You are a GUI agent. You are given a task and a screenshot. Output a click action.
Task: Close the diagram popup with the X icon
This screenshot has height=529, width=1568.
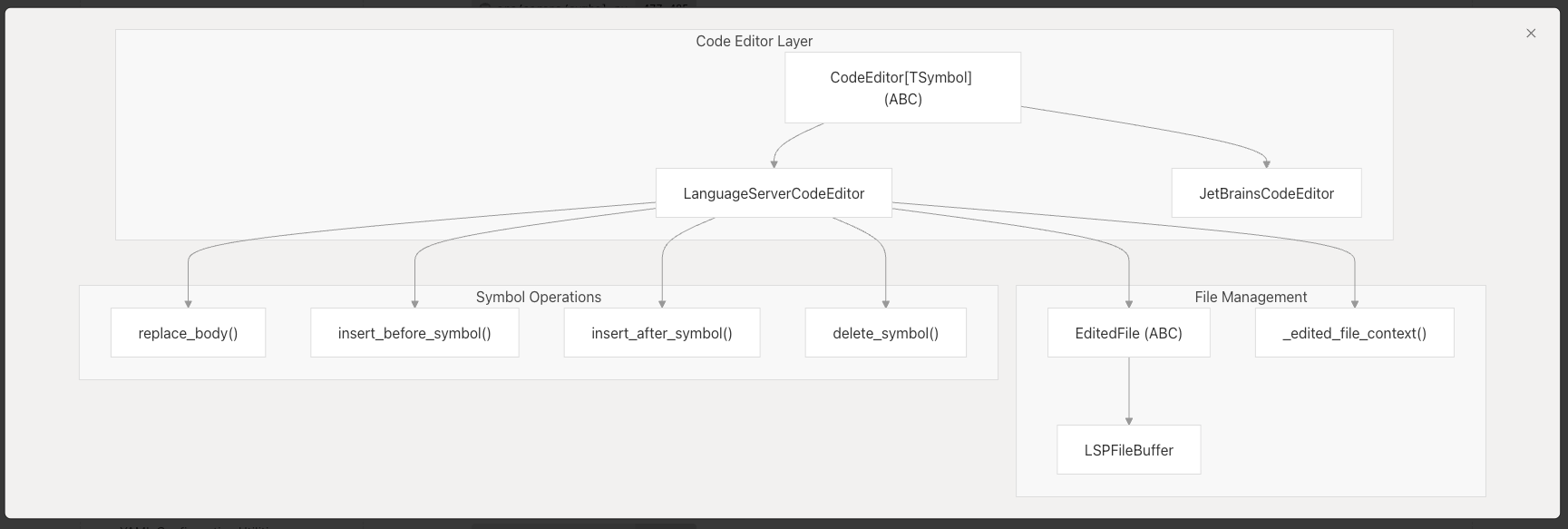(x=1531, y=34)
